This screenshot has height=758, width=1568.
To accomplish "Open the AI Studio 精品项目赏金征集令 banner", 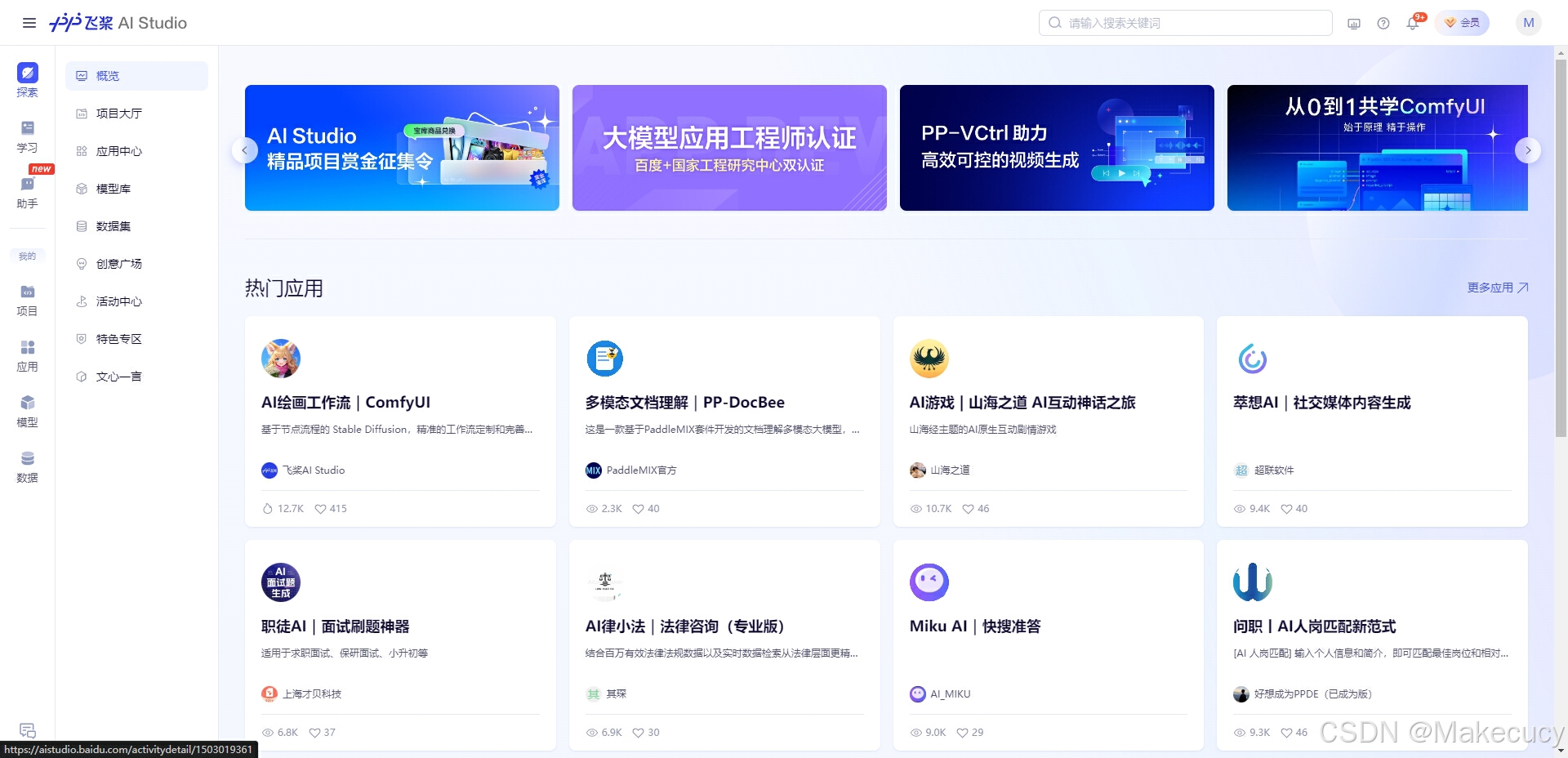I will coord(402,148).
